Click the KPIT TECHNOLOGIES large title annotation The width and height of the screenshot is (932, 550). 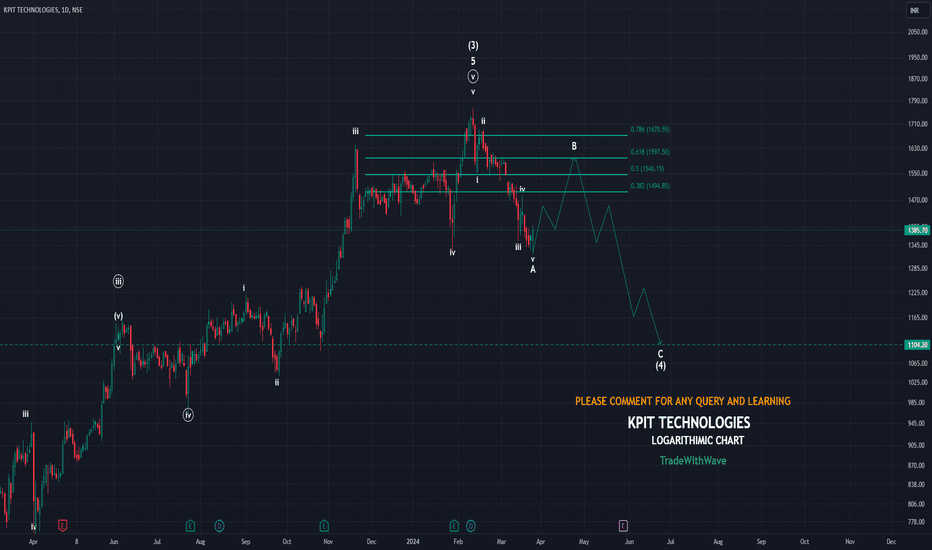[689, 423]
